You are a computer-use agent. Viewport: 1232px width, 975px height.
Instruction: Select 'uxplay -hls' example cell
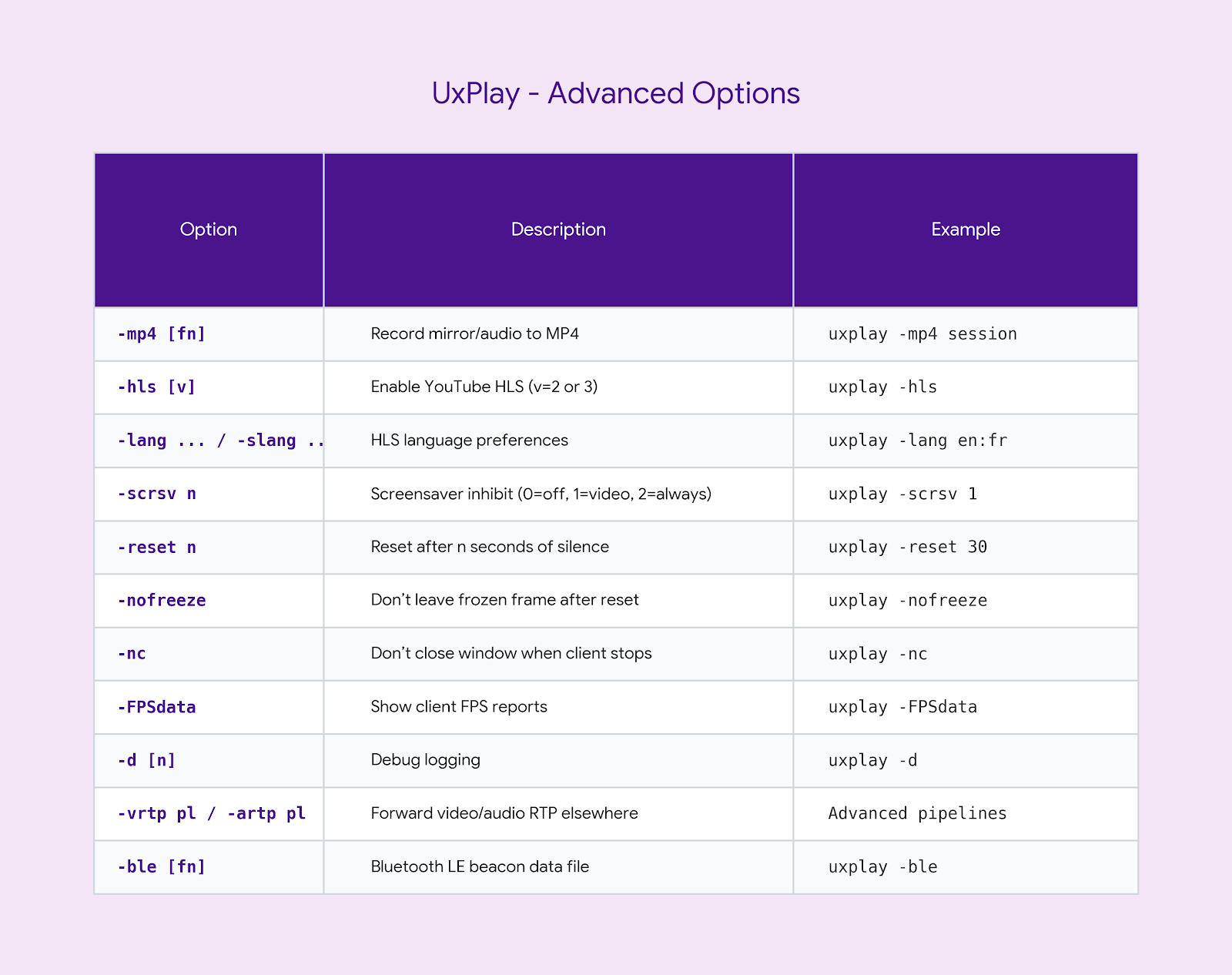tap(966, 387)
